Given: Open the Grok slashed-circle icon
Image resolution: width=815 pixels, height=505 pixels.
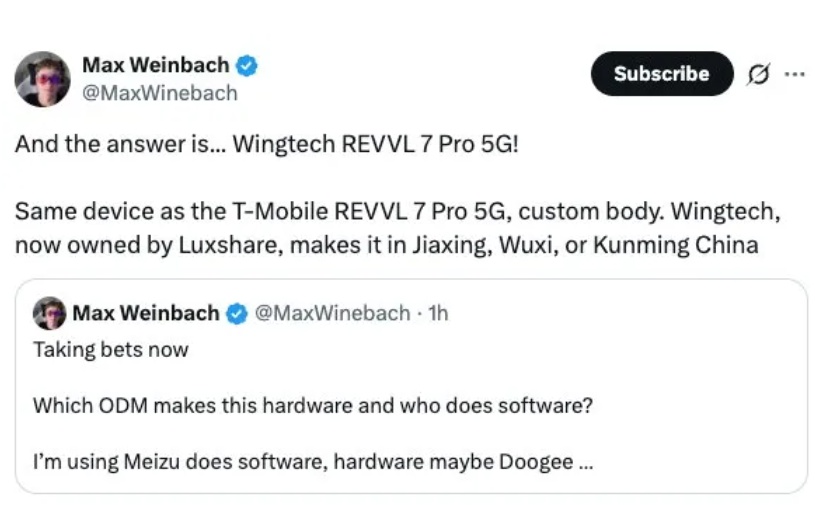Looking at the screenshot, I should pyautogui.click(x=758, y=74).
